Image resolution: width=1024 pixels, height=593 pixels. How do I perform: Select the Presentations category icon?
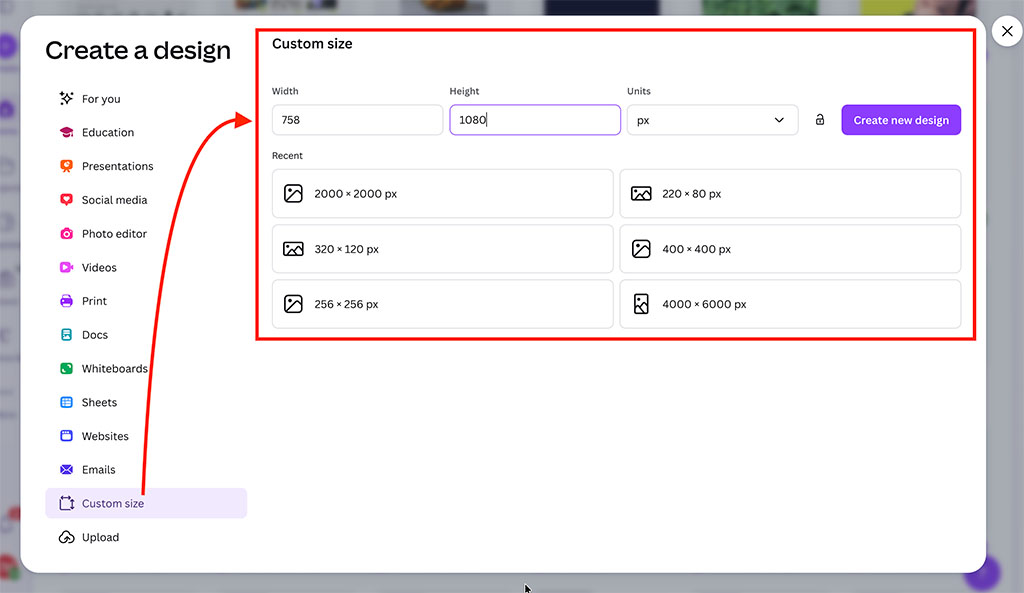point(65,166)
